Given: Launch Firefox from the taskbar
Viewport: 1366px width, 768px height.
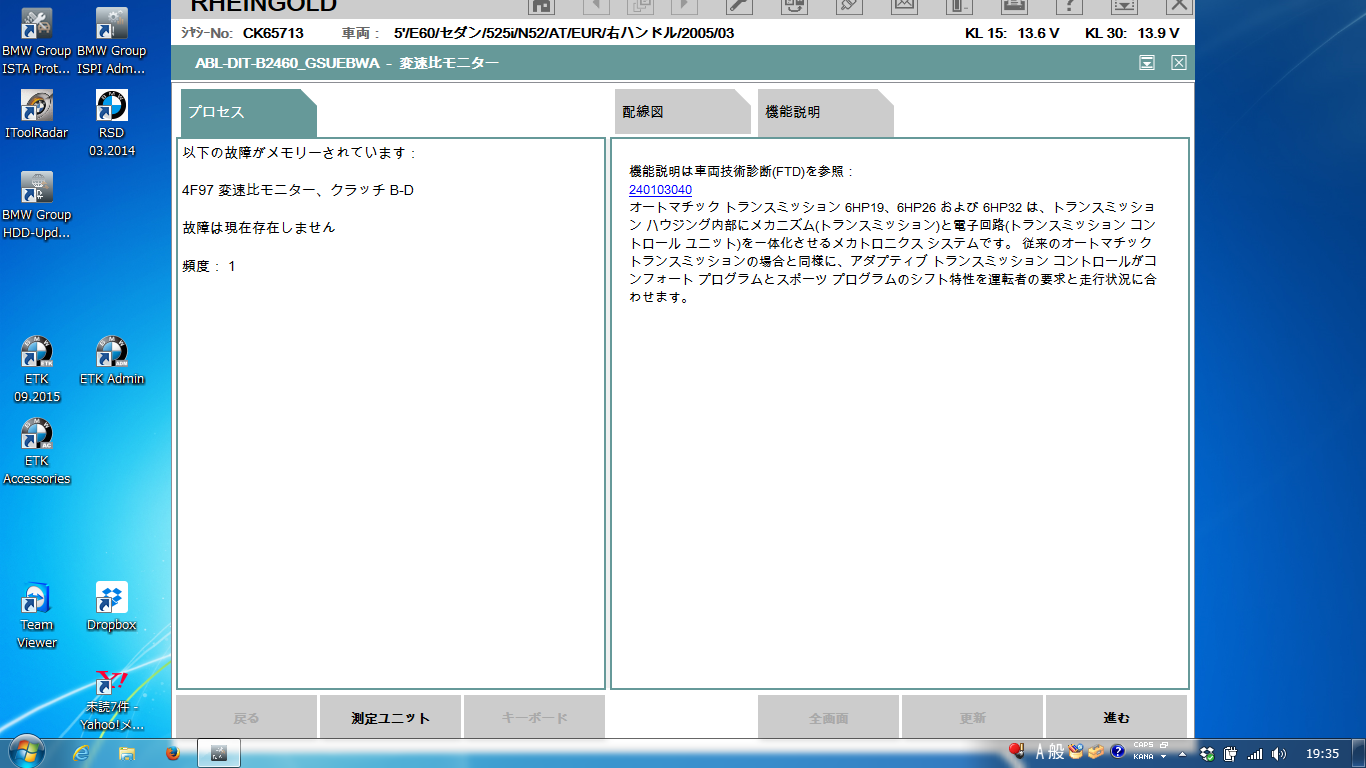Looking at the screenshot, I should 172,753.
